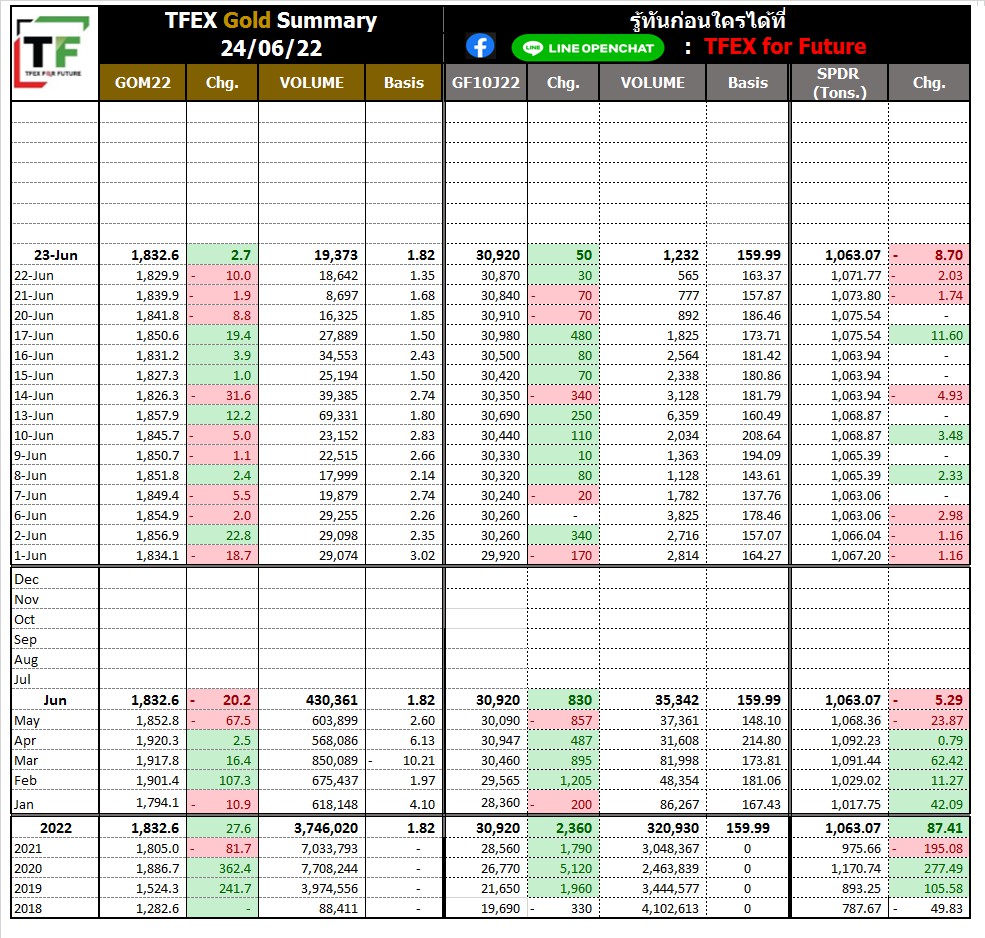Screen dimensions: 985x938
Task: Click the 2022 yearly row label
Action: click(x=55, y=828)
